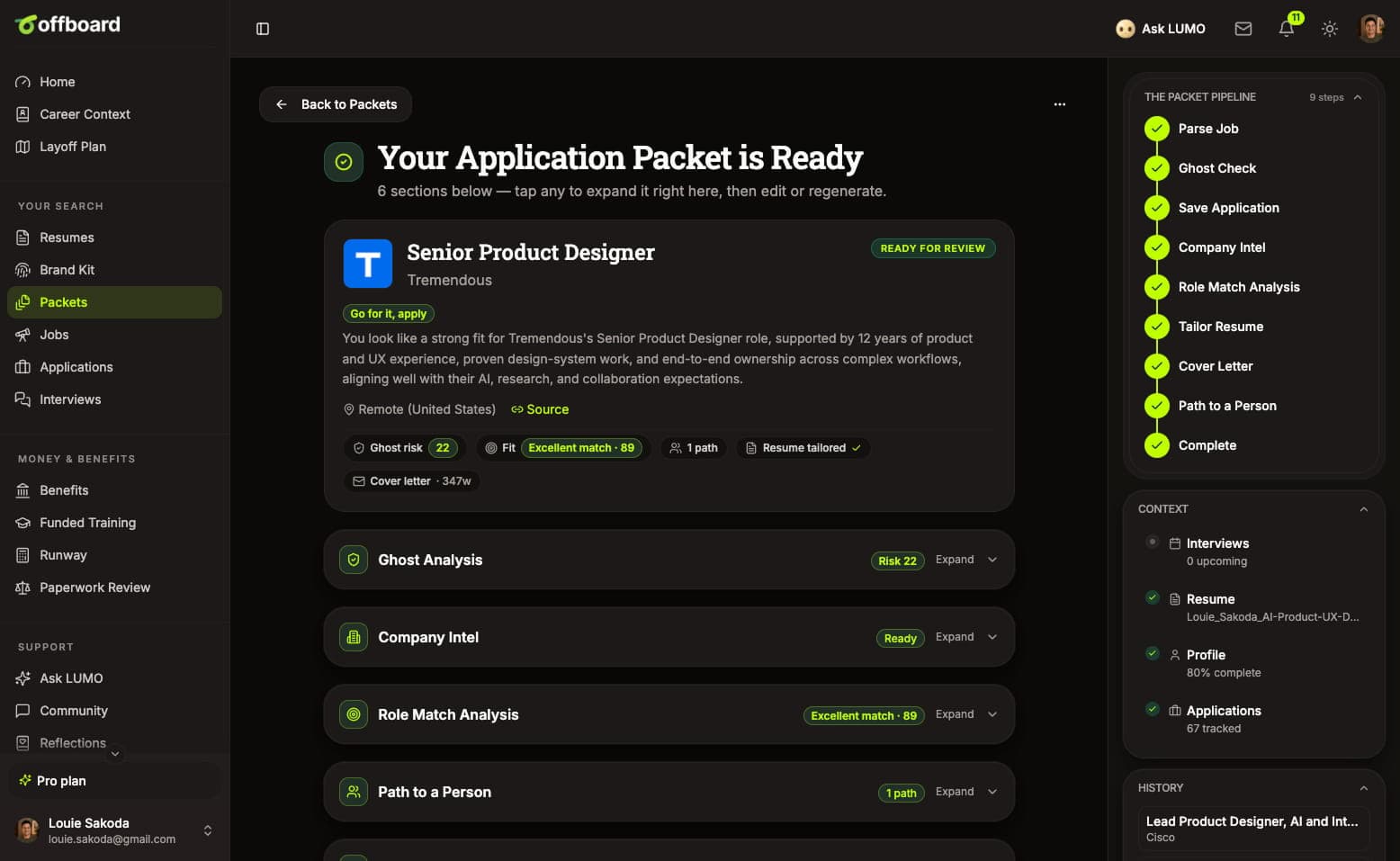Click the Tailor Resume step checkmark

tap(1156, 327)
